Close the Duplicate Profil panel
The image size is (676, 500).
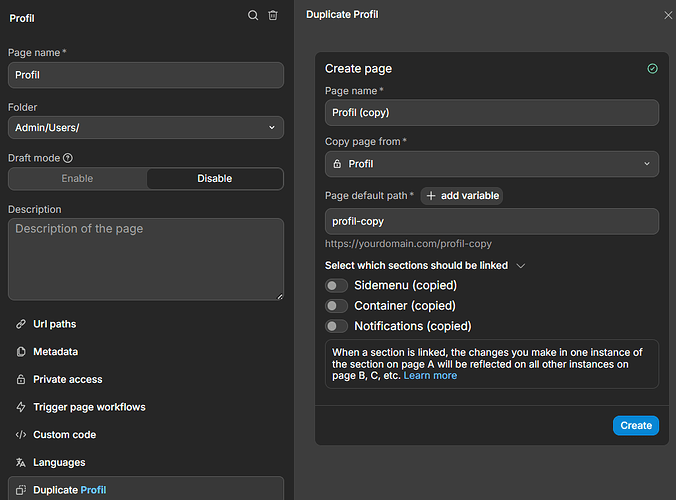668,15
